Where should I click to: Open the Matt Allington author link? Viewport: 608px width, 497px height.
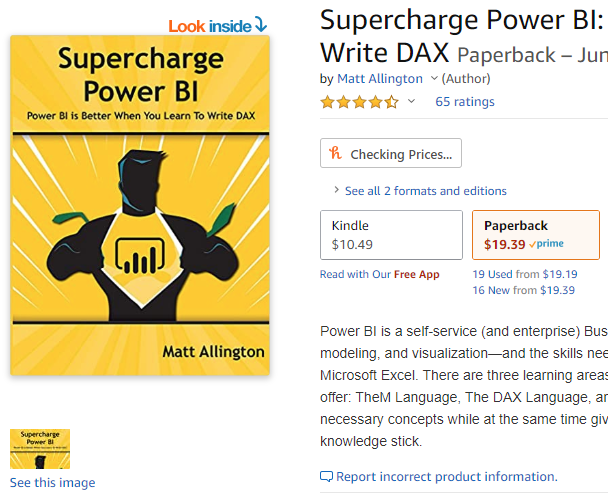tap(380, 78)
